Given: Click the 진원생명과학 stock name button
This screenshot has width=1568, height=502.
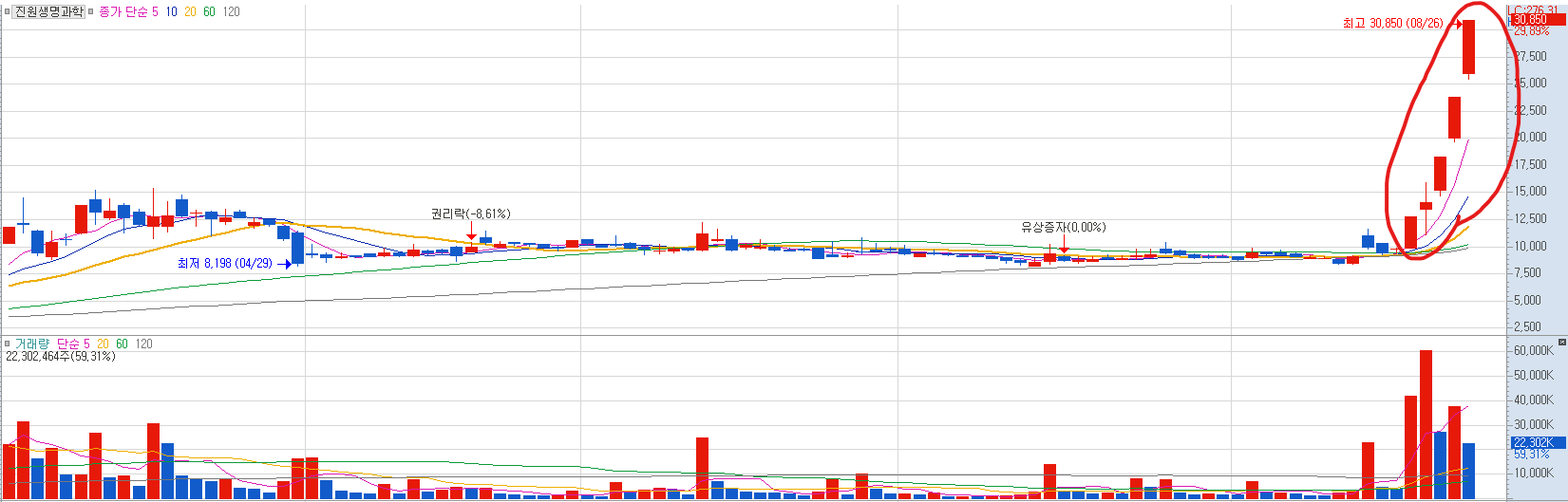Looking at the screenshot, I should pyautogui.click(x=48, y=11).
